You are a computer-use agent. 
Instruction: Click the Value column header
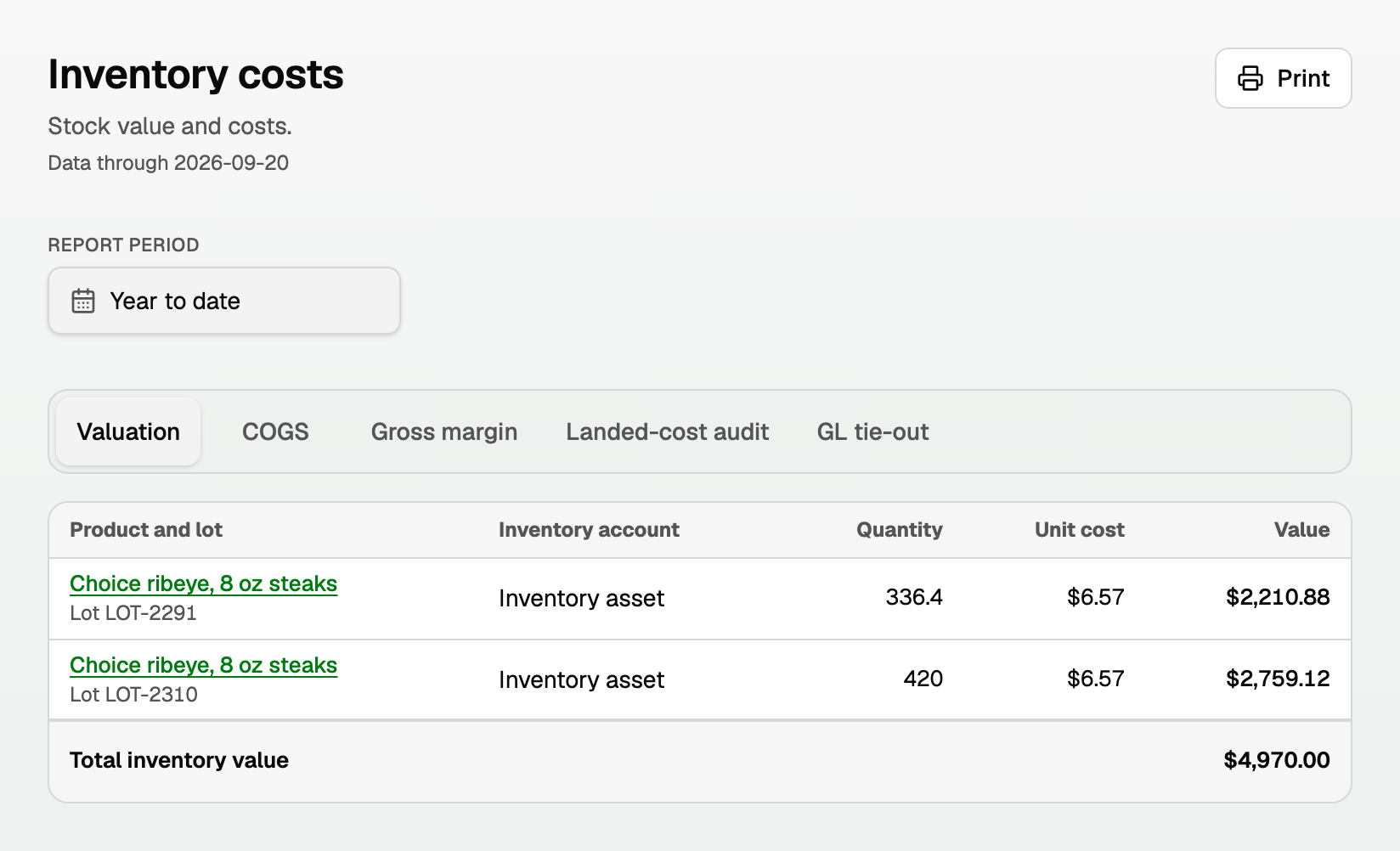tap(1302, 530)
